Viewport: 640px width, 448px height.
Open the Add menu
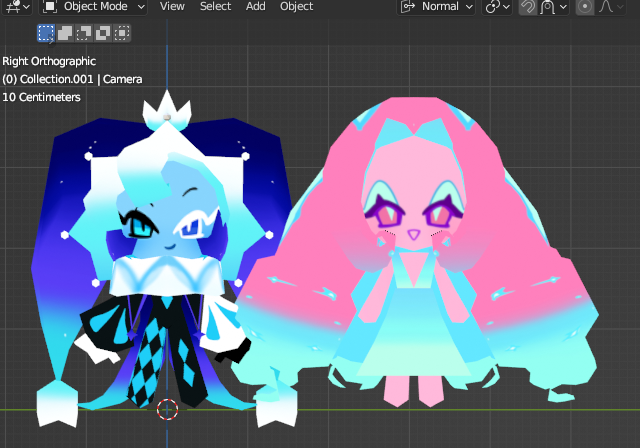click(256, 7)
